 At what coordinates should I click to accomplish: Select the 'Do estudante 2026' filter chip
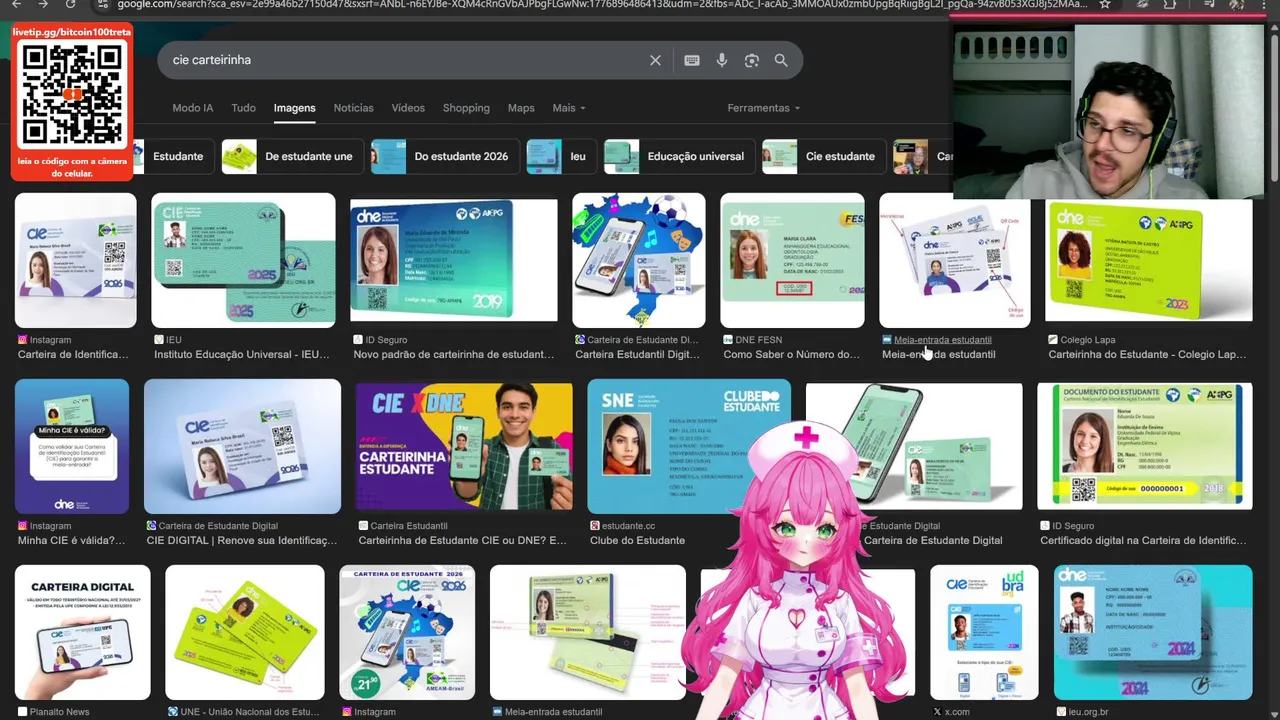pyautogui.click(x=444, y=156)
